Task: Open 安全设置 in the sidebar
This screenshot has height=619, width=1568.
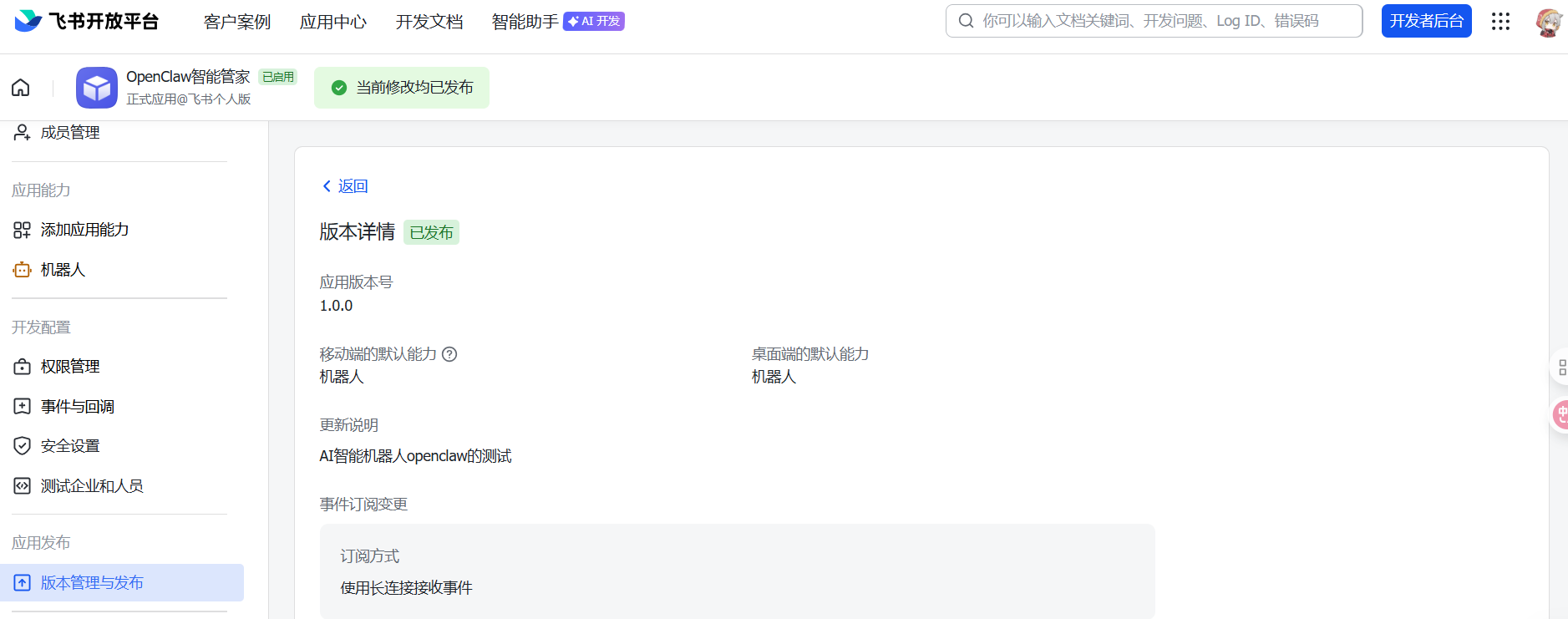Action: pos(70,446)
